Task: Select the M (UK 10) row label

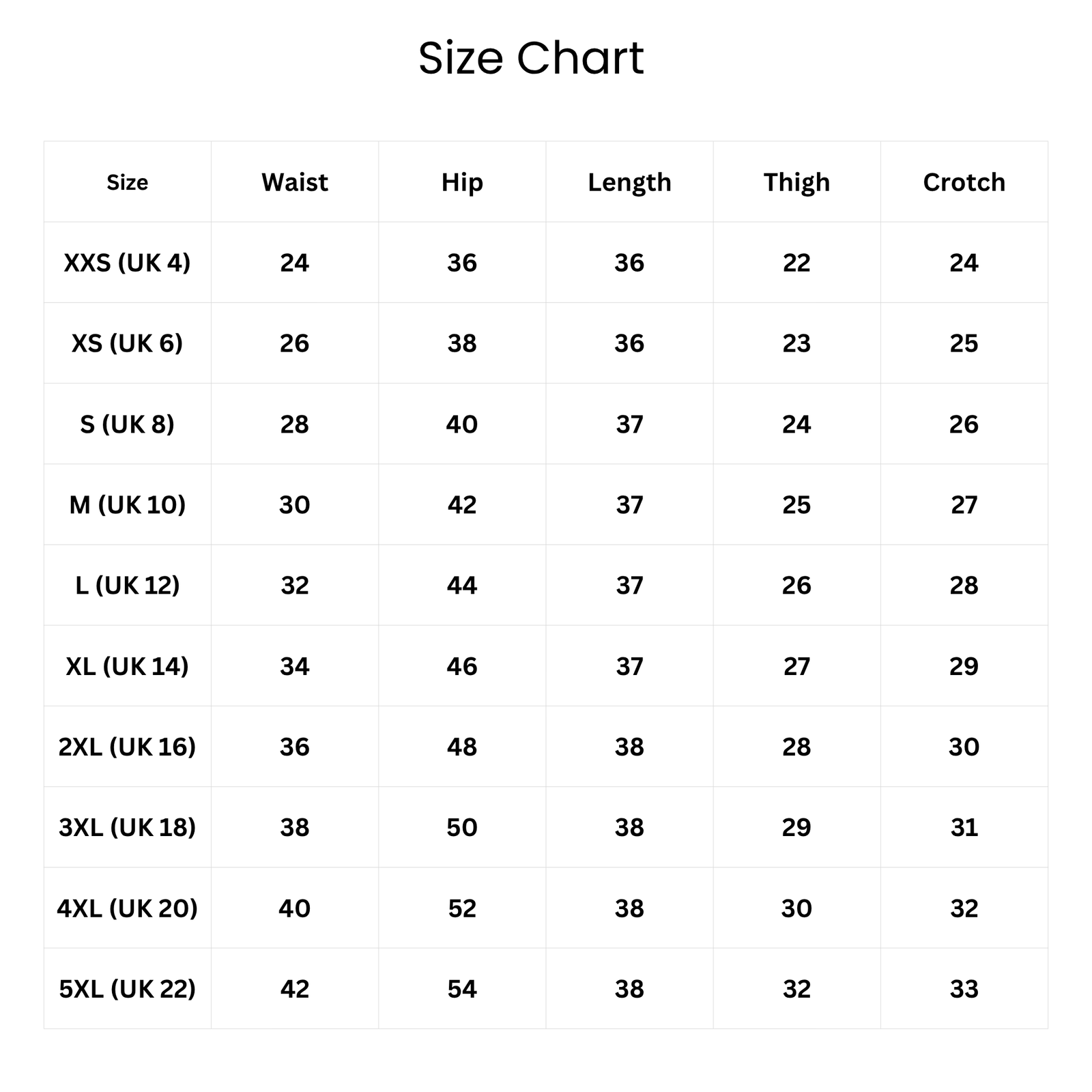Action: click(x=127, y=504)
